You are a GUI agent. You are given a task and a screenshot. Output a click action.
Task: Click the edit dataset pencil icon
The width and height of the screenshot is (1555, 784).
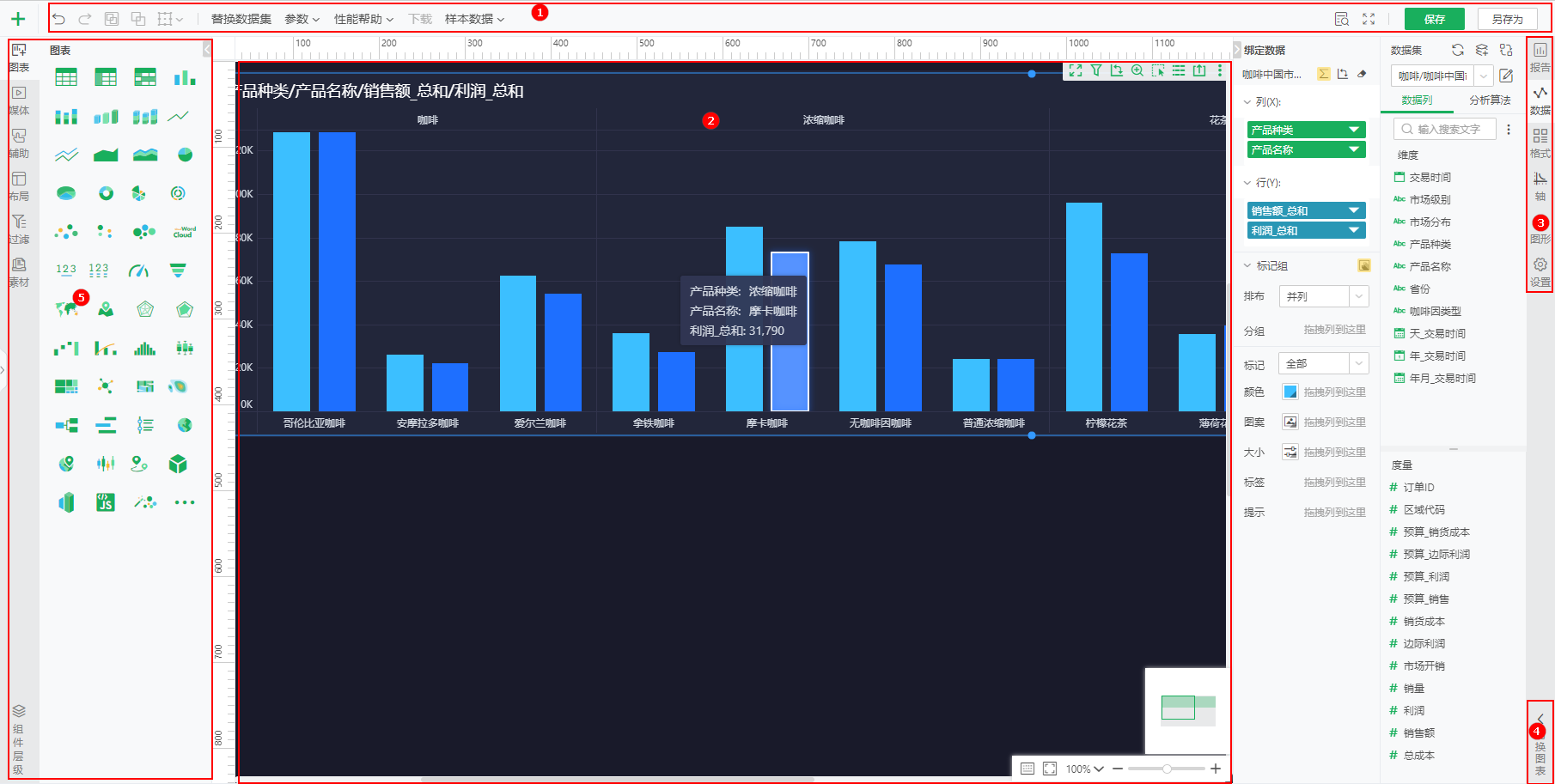[1506, 76]
